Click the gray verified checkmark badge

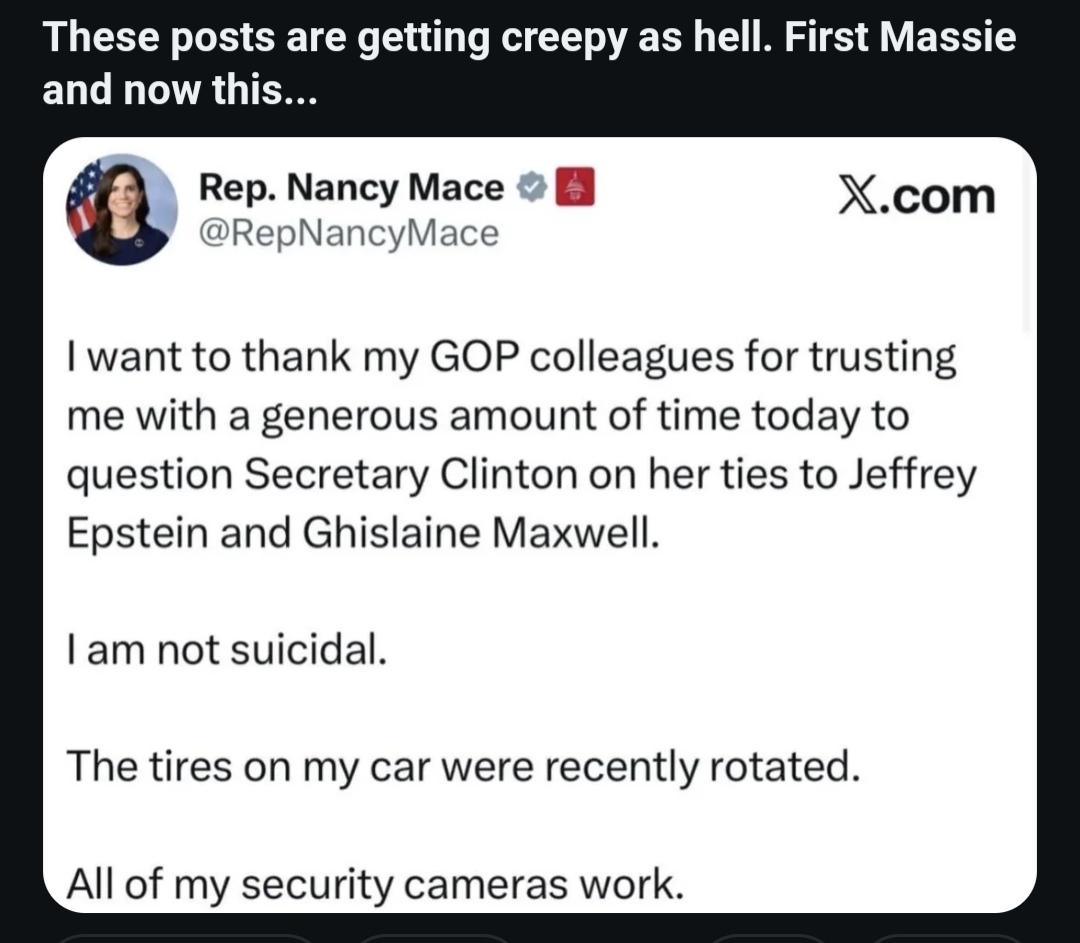pyautogui.click(x=532, y=187)
